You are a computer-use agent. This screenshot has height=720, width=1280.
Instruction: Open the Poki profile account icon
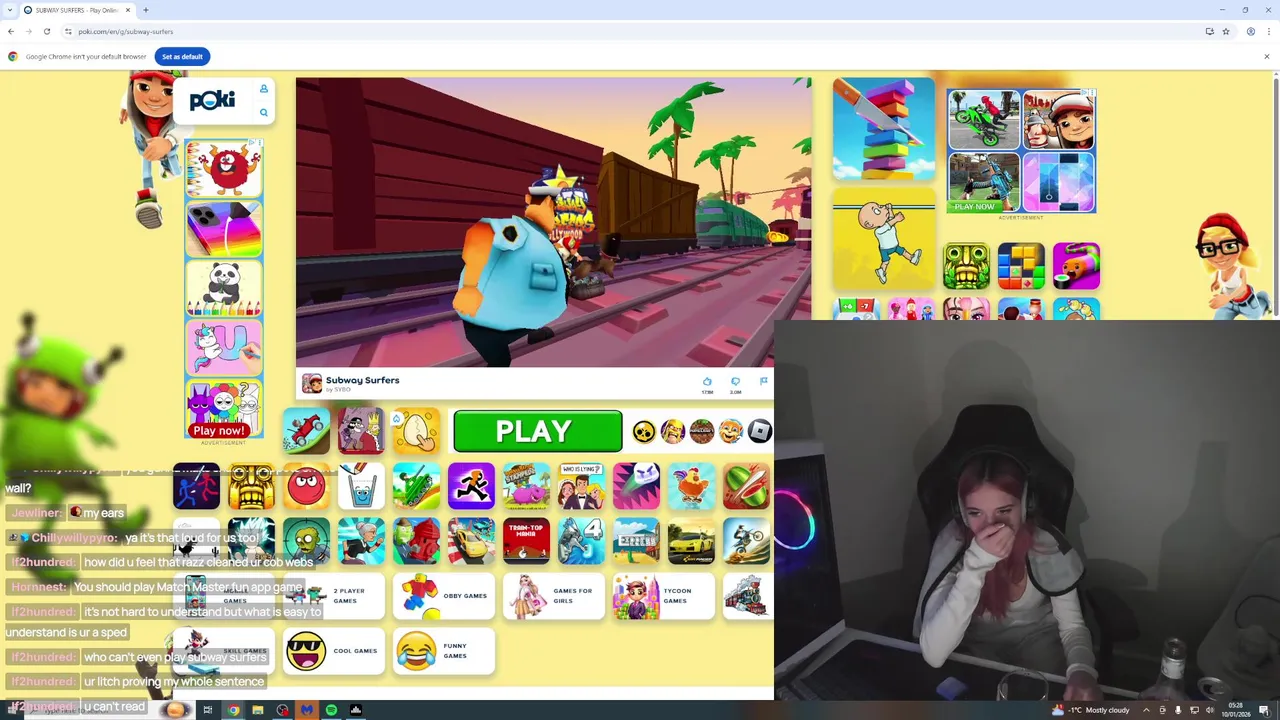264,89
